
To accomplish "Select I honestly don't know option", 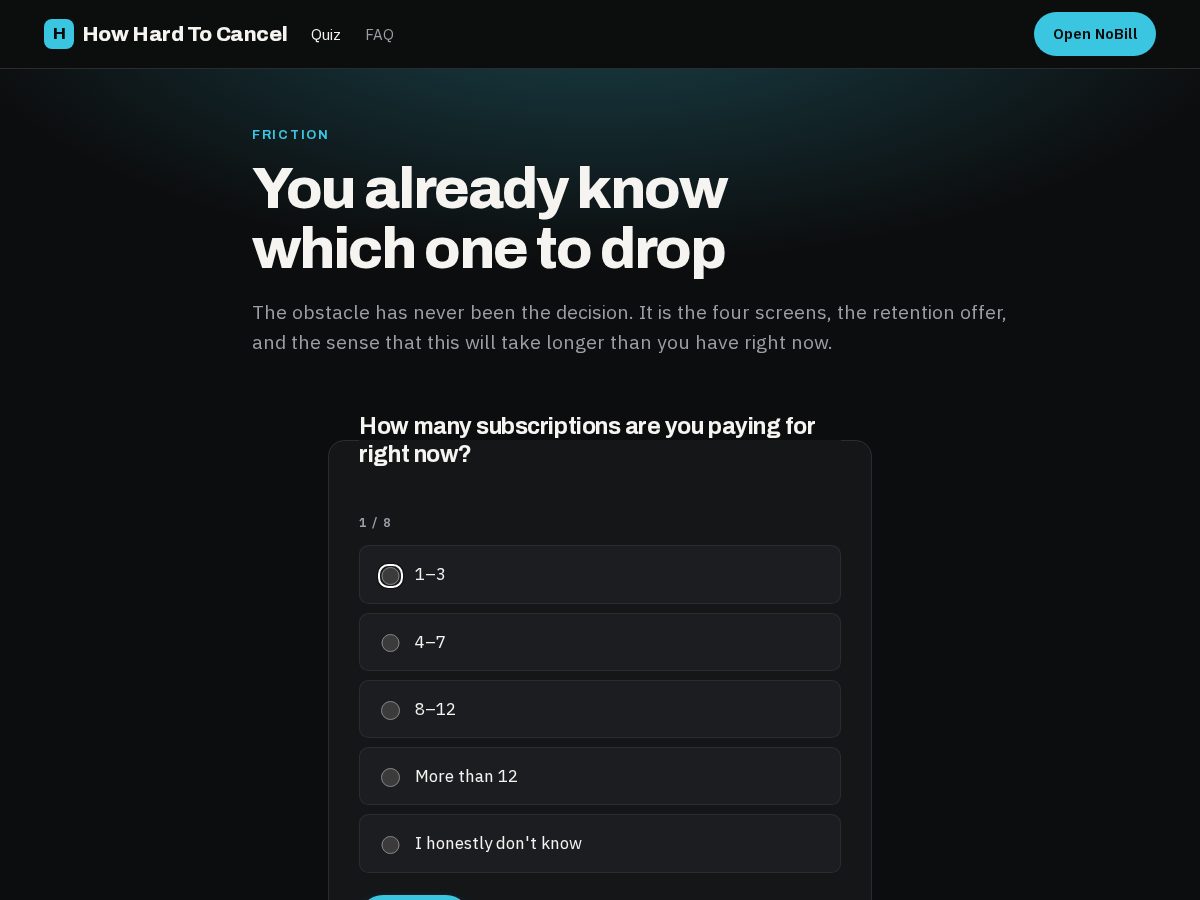I will tap(600, 843).
